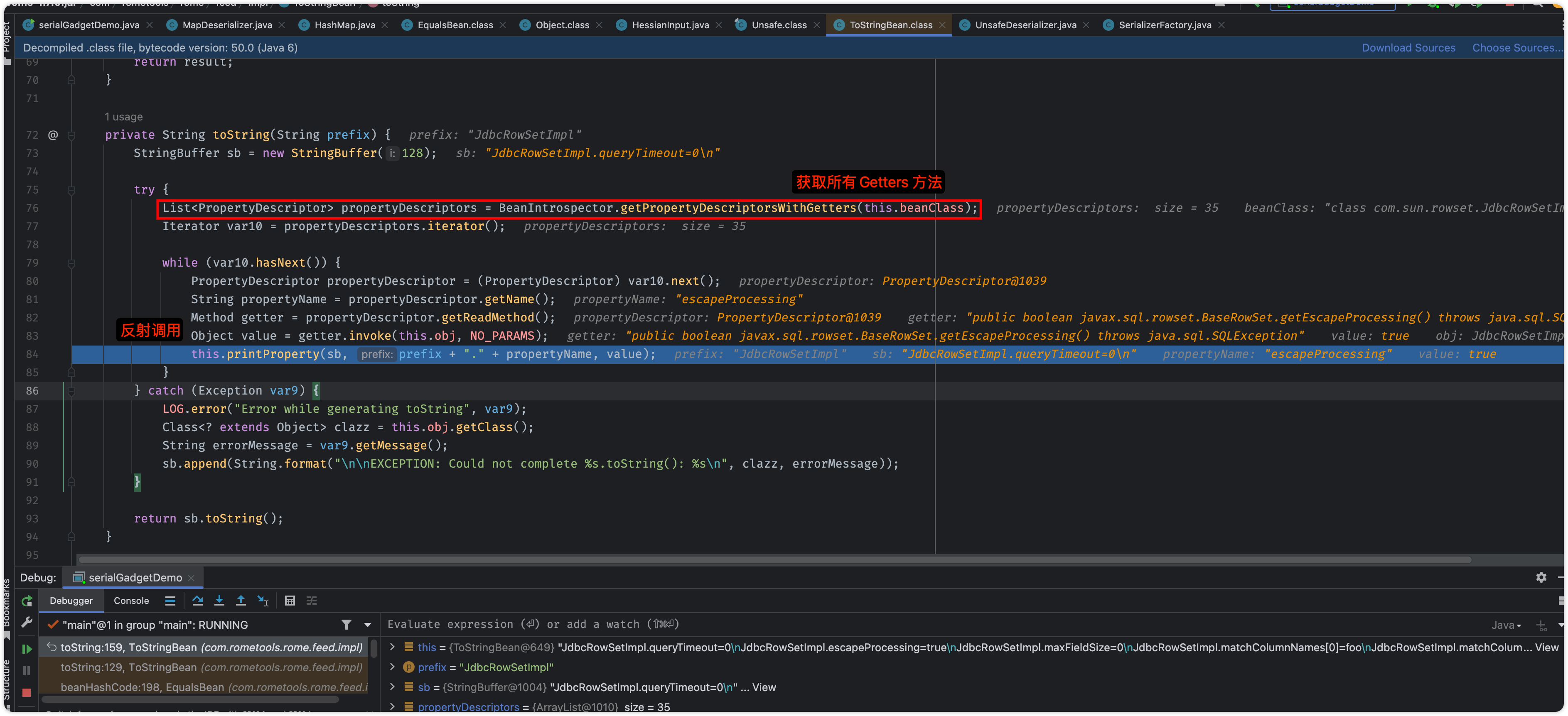Click View link on the 'this' variable
Image resolution: width=1568 pixels, height=716 pixels.
(x=1547, y=647)
